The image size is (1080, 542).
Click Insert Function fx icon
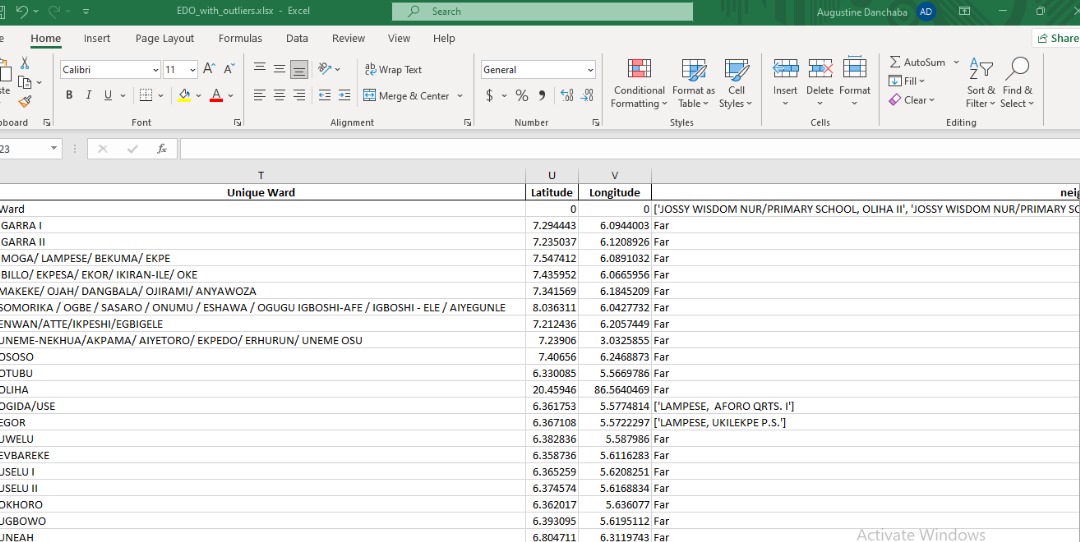(162, 149)
